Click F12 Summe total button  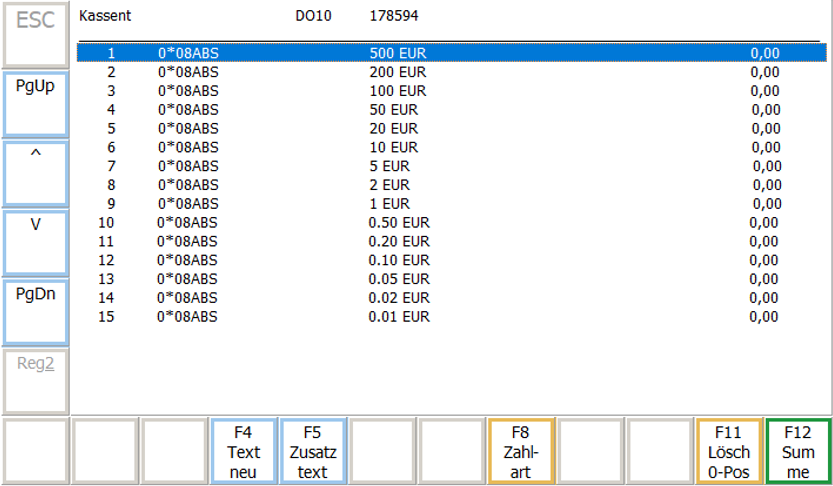(798, 451)
